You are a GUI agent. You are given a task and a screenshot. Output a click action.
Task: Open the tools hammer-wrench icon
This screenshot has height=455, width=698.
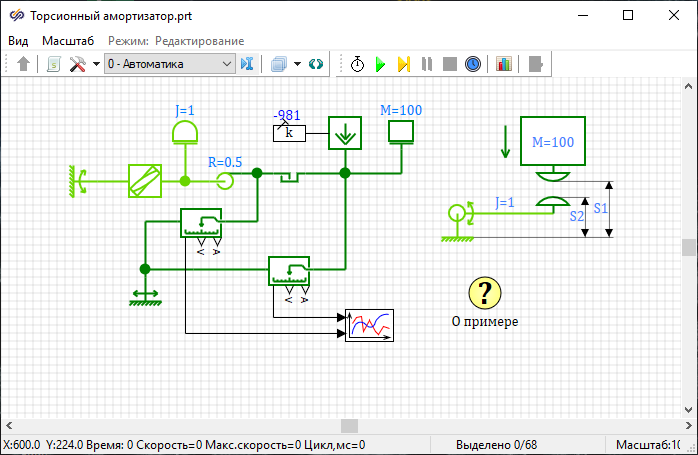[77, 64]
